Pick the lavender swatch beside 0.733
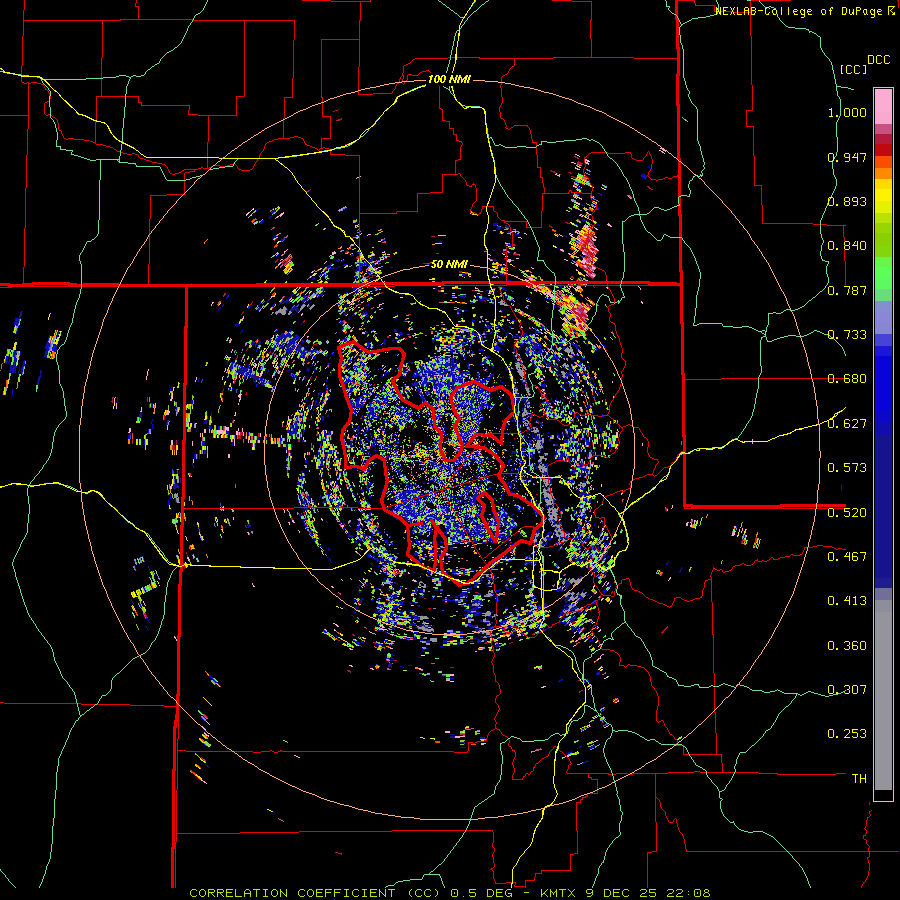 tap(883, 317)
